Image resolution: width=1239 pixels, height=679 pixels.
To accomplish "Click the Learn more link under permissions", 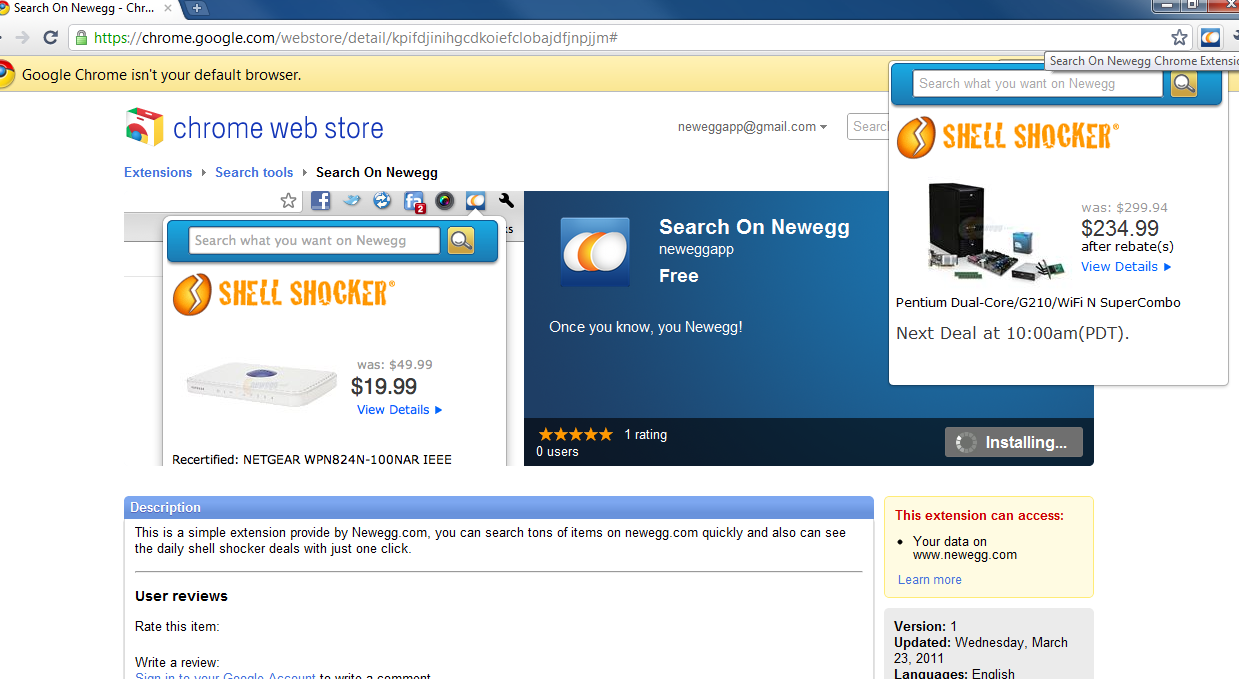I will (x=929, y=580).
